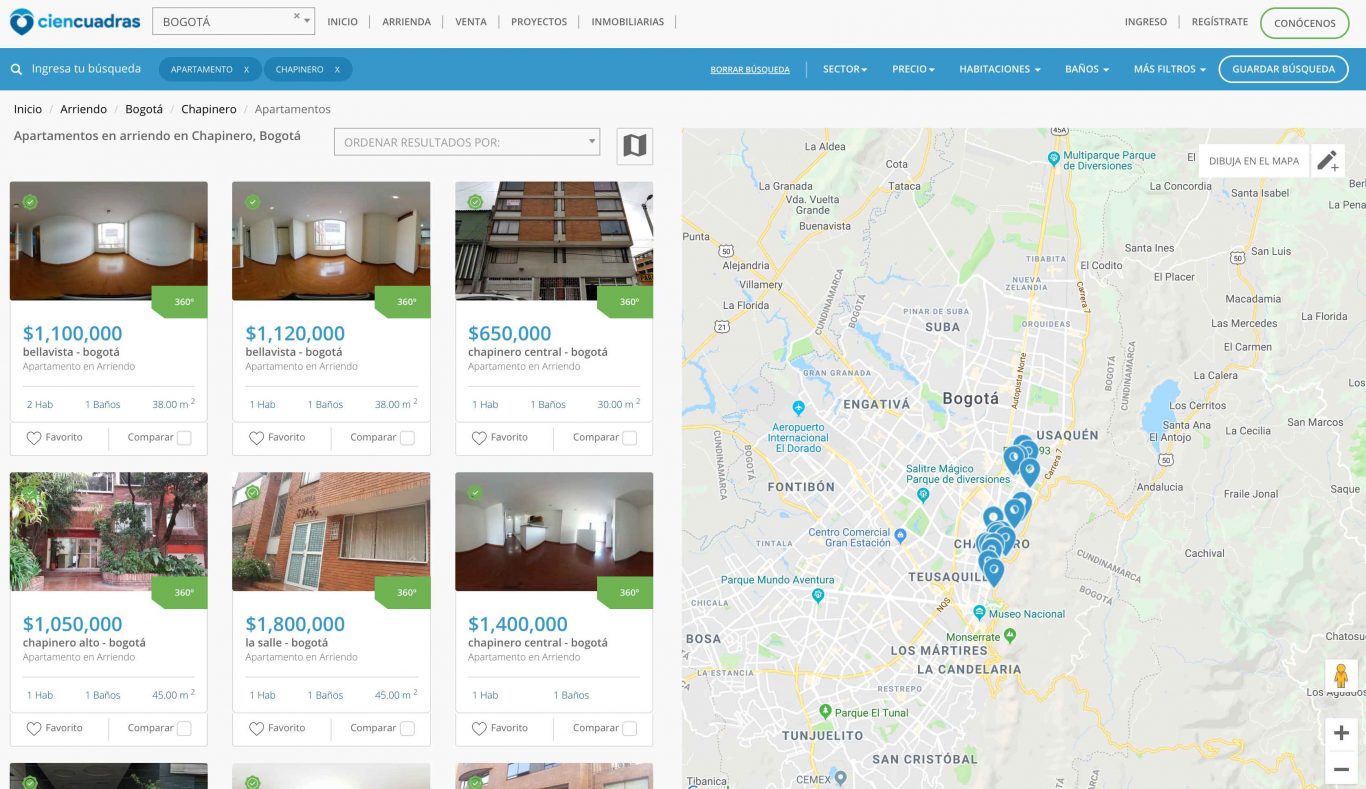Viewport: 1366px width, 789px height.
Task: Zoom in on the map
Action: [x=1341, y=733]
